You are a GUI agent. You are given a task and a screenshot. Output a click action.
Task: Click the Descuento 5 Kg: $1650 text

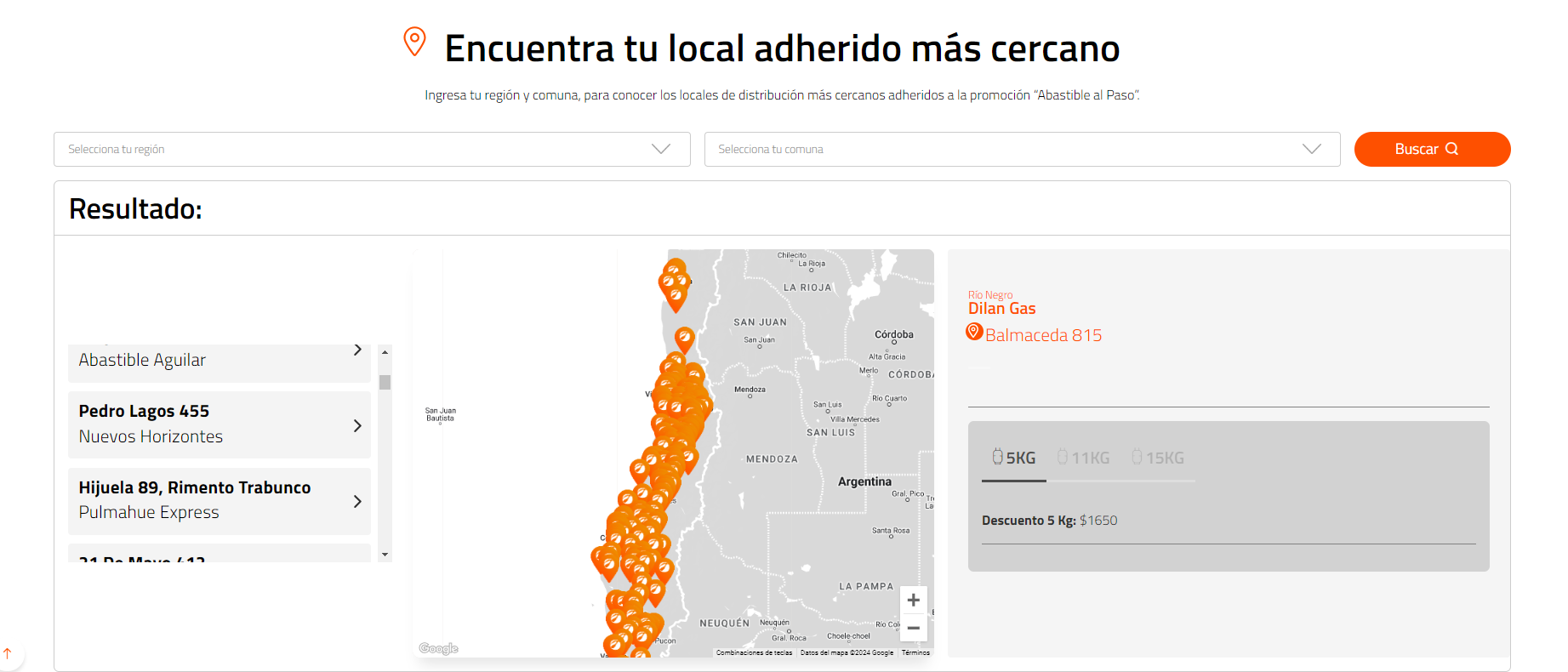(1049, 521)
